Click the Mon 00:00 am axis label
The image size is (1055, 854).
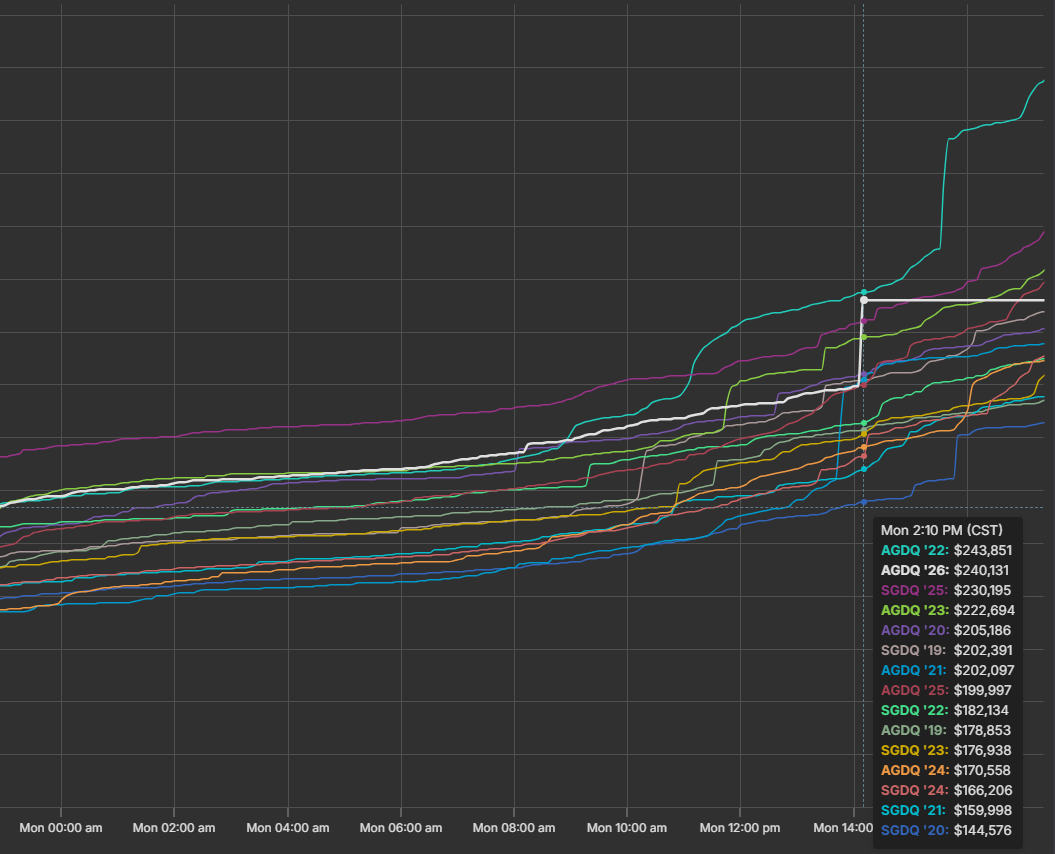click(61, 828)
